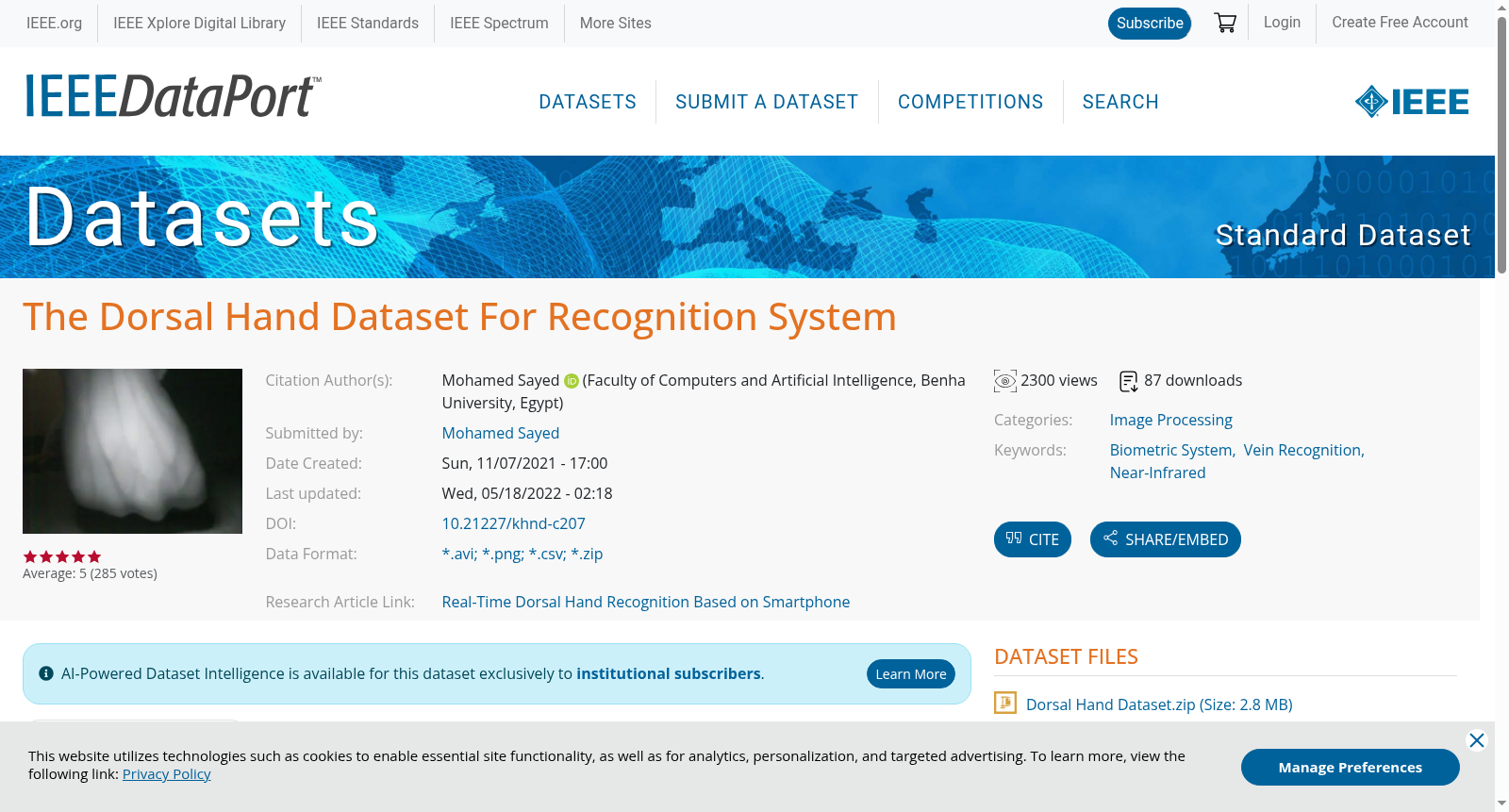The height and width of the screenshot is (812, 1509).
Task: Open the shopping cart icon
Action: coord(1225,23)
